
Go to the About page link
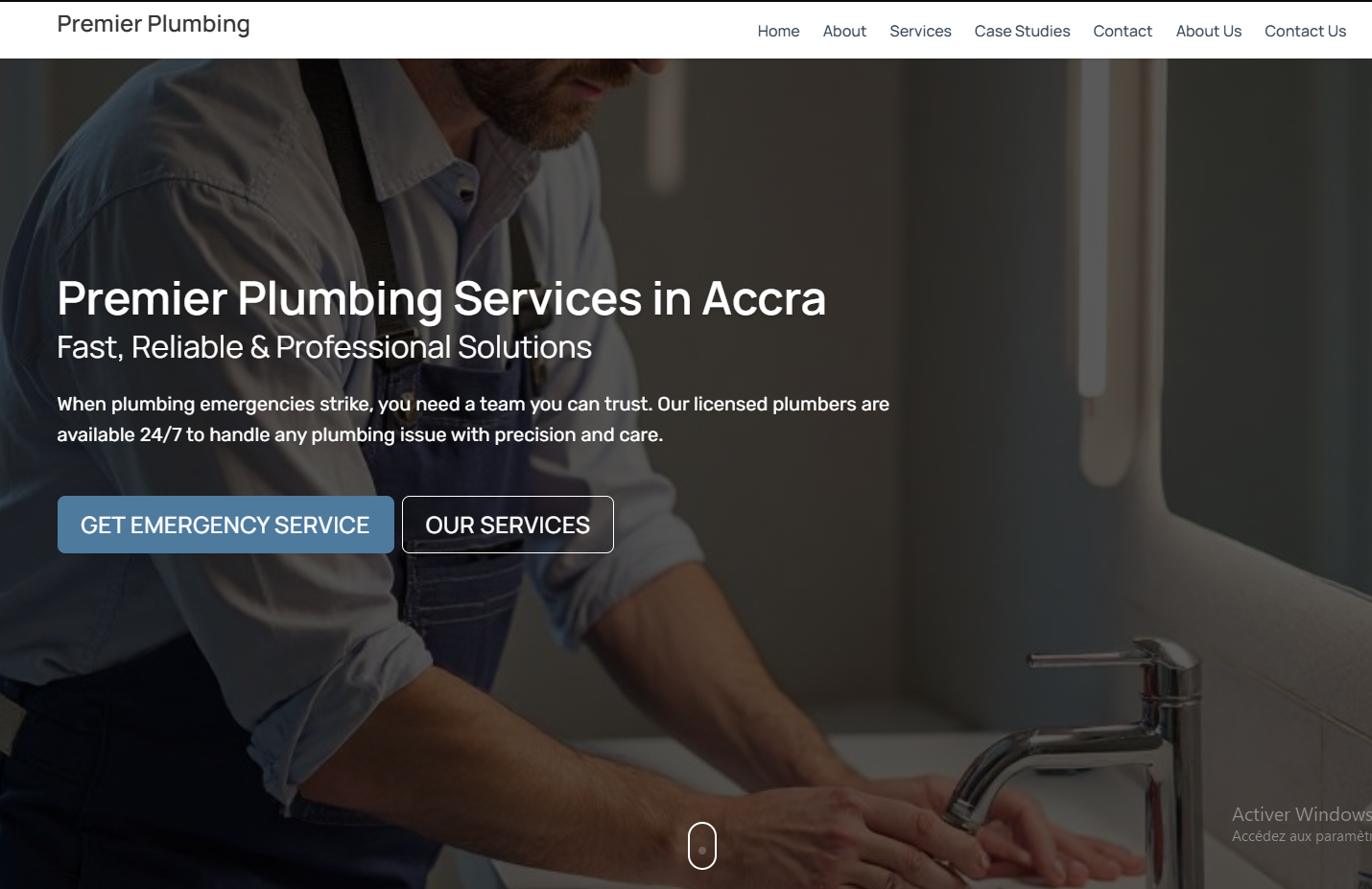[x=844, y=31]
